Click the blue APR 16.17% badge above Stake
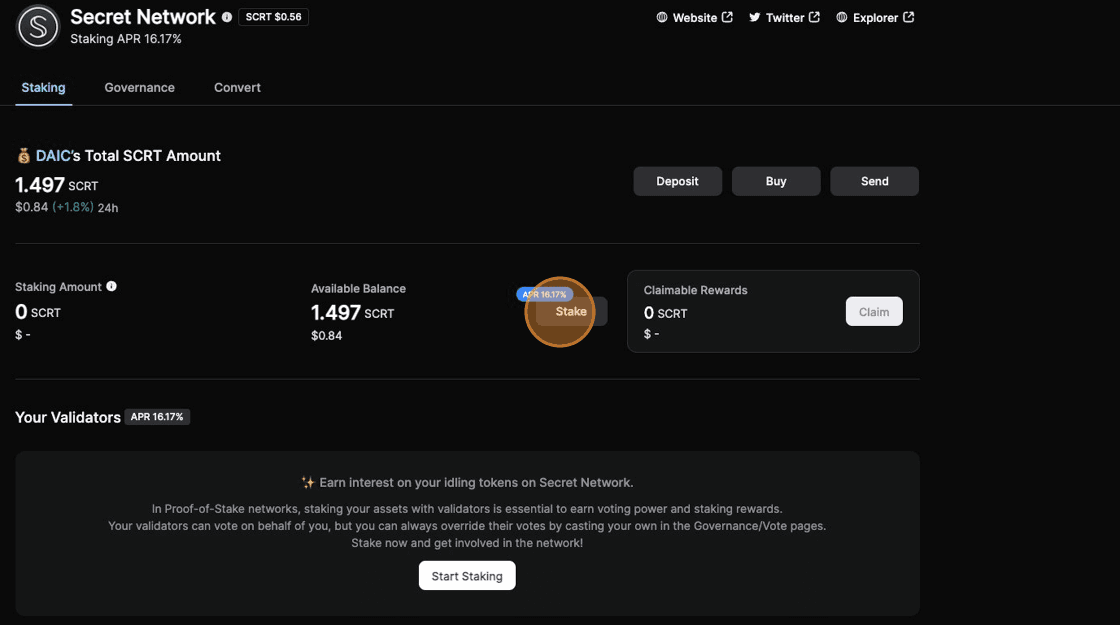1120x625 pixels. pyautogui.click(x=545, y=295)
